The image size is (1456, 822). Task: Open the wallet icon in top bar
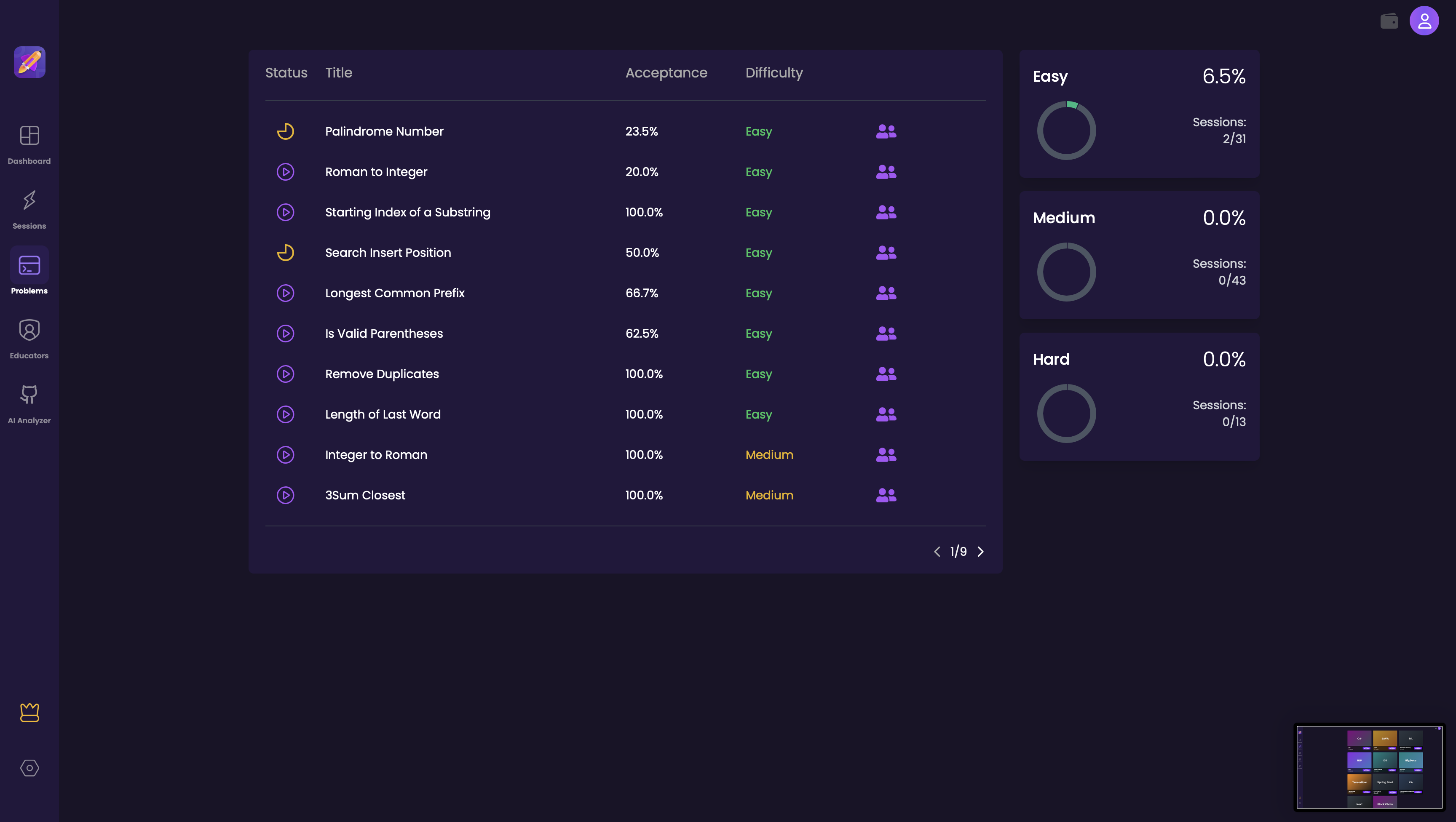tap(1389, 21)
